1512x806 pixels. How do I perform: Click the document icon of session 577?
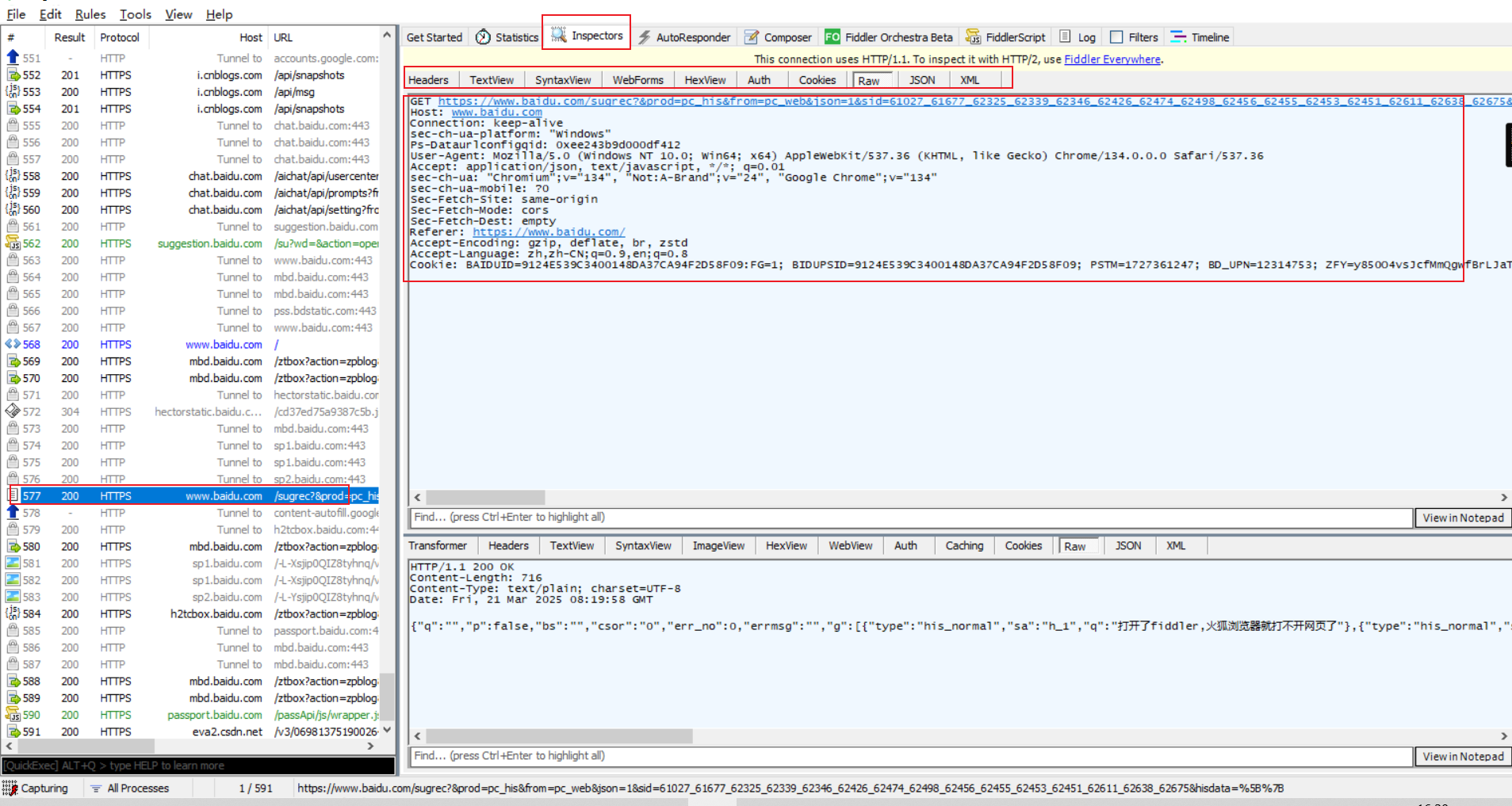(x=13, y=495)
